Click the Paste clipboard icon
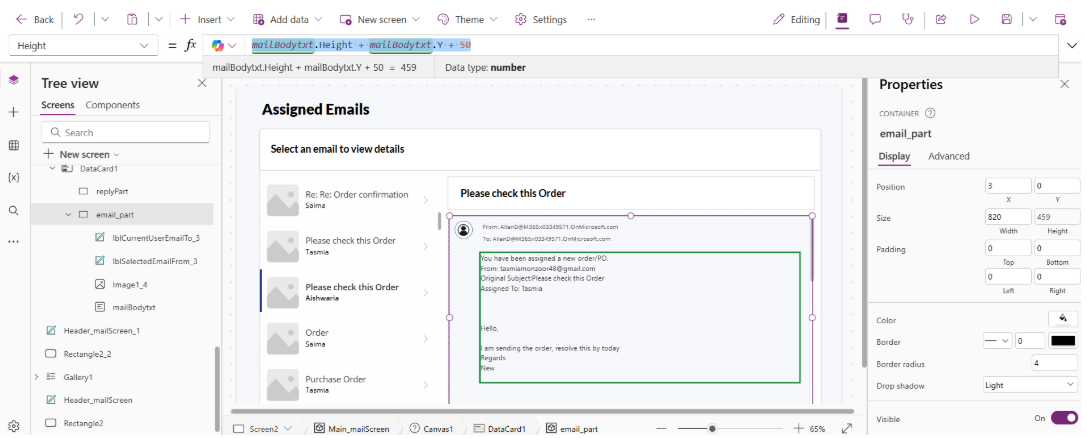The image size is (1087, 438). click(x=132, y=19)
